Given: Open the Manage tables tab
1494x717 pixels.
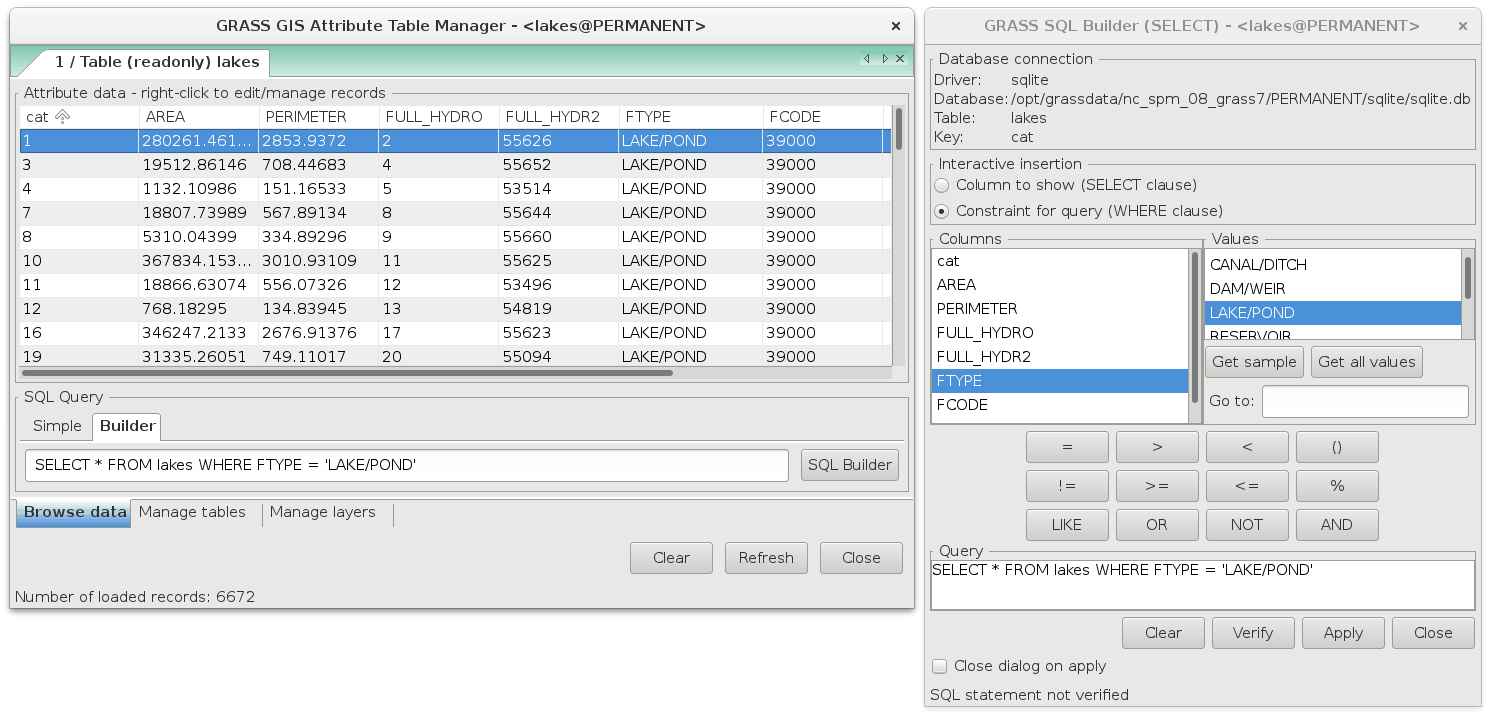Looking at the screenshot, I should click(x=192, y=512).
